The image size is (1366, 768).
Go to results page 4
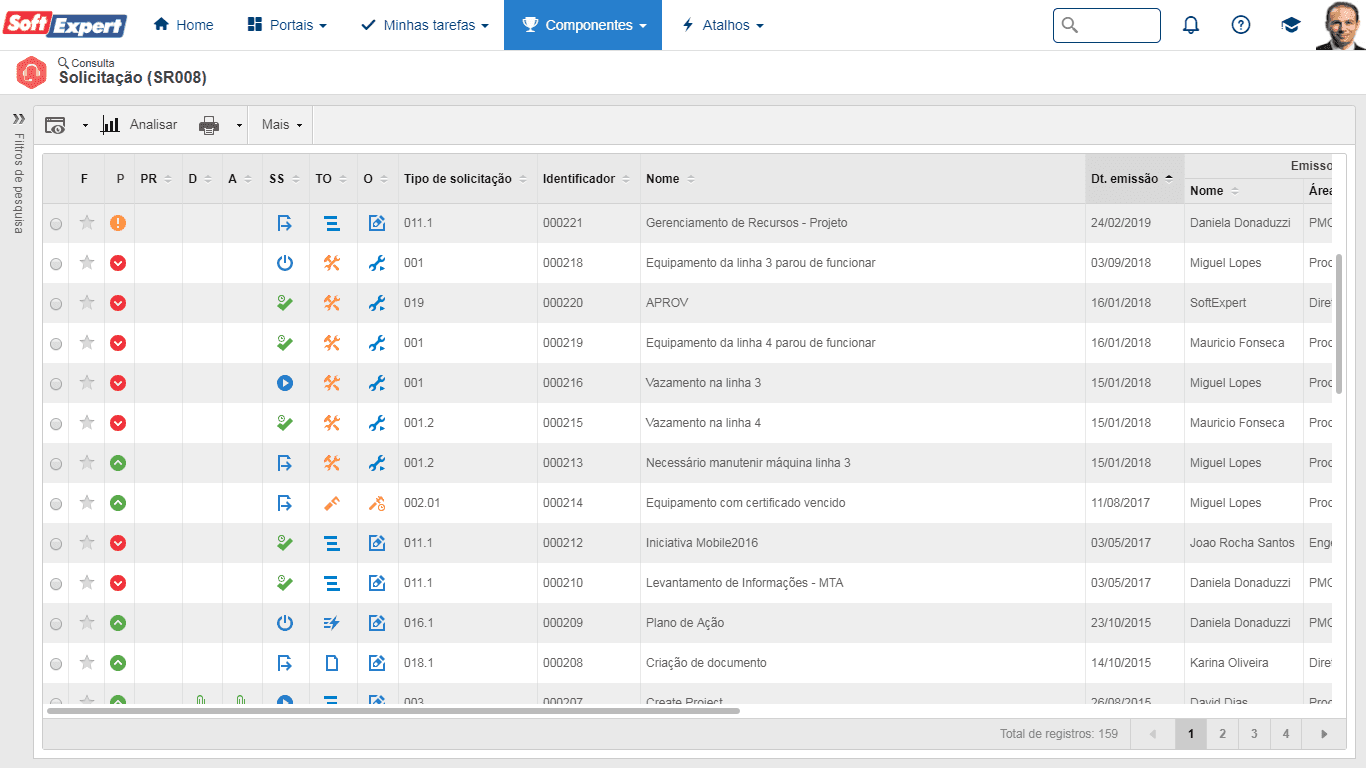click(x=1286, y=734)
